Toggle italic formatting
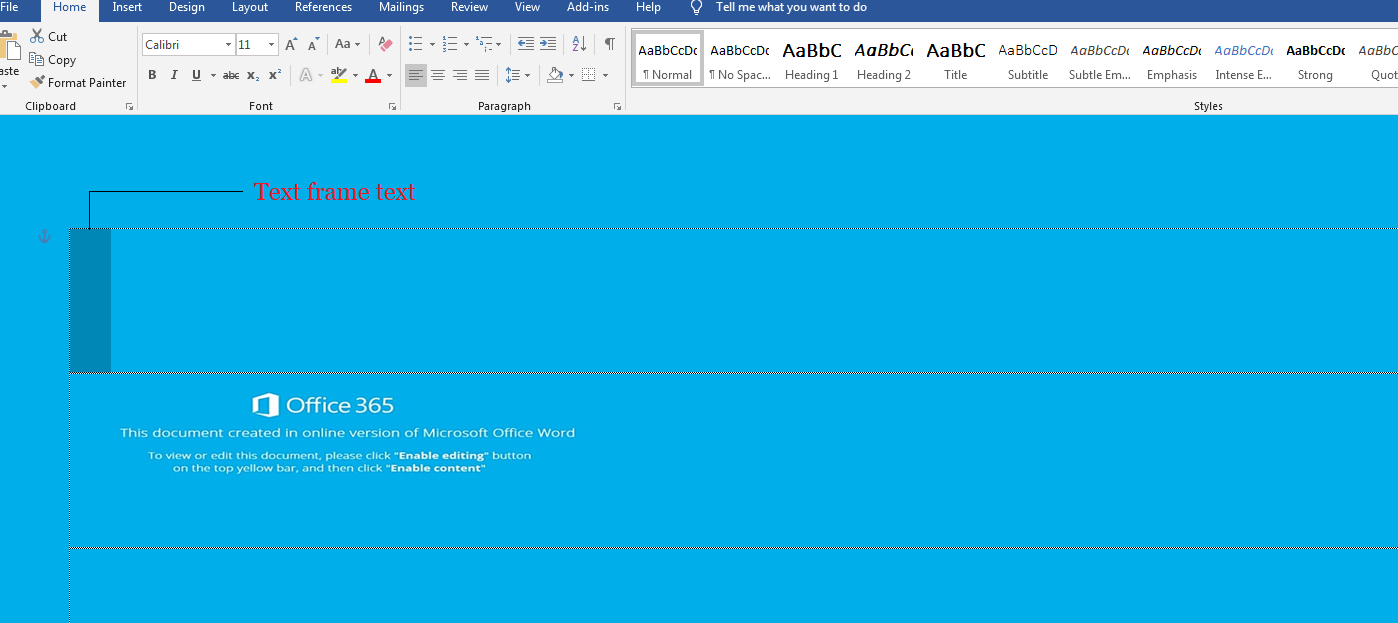 click(174, 75)
